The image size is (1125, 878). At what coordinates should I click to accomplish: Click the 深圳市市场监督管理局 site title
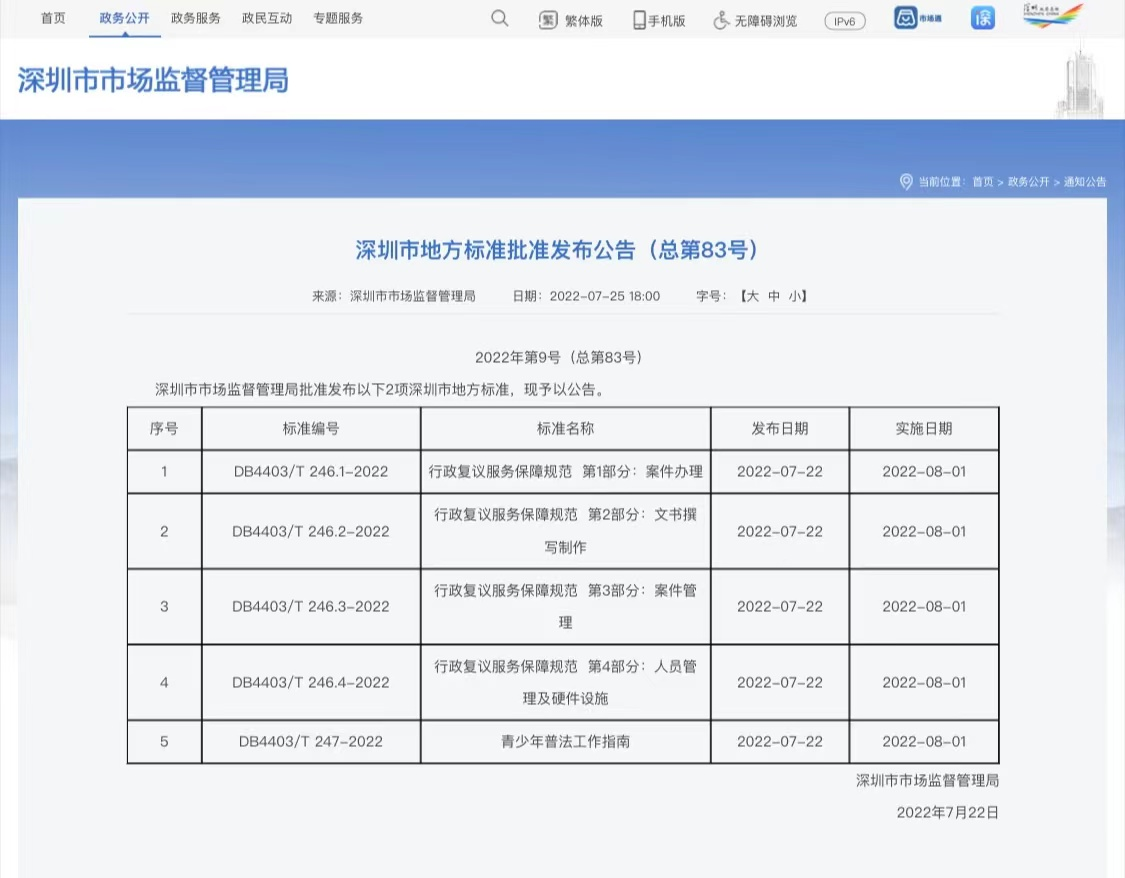click(153, 80)
